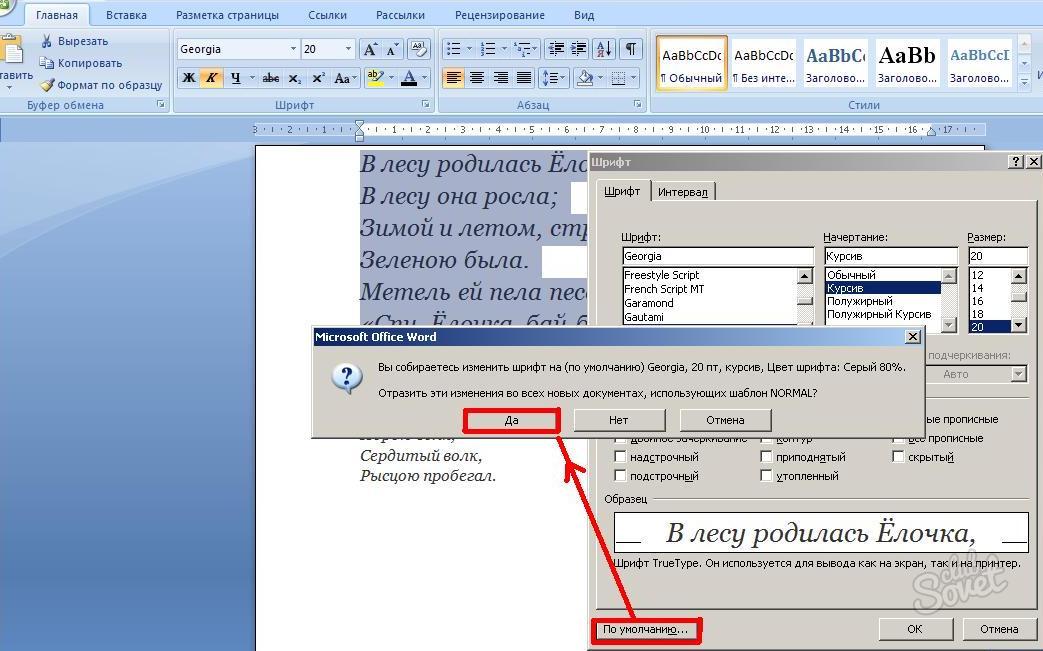
Task: Enable приподнятый checkbox
Action: pos(766,457)
